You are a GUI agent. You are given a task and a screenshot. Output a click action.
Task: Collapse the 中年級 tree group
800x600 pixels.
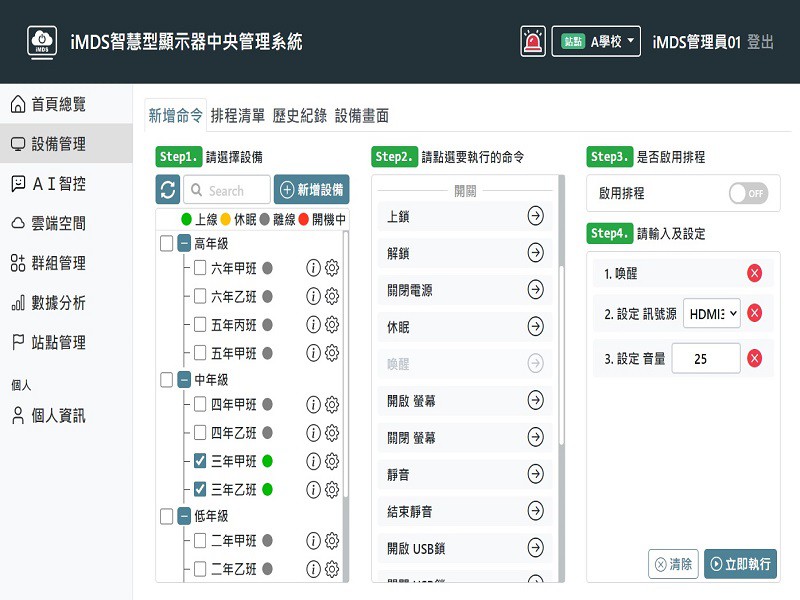pos(185,380)
